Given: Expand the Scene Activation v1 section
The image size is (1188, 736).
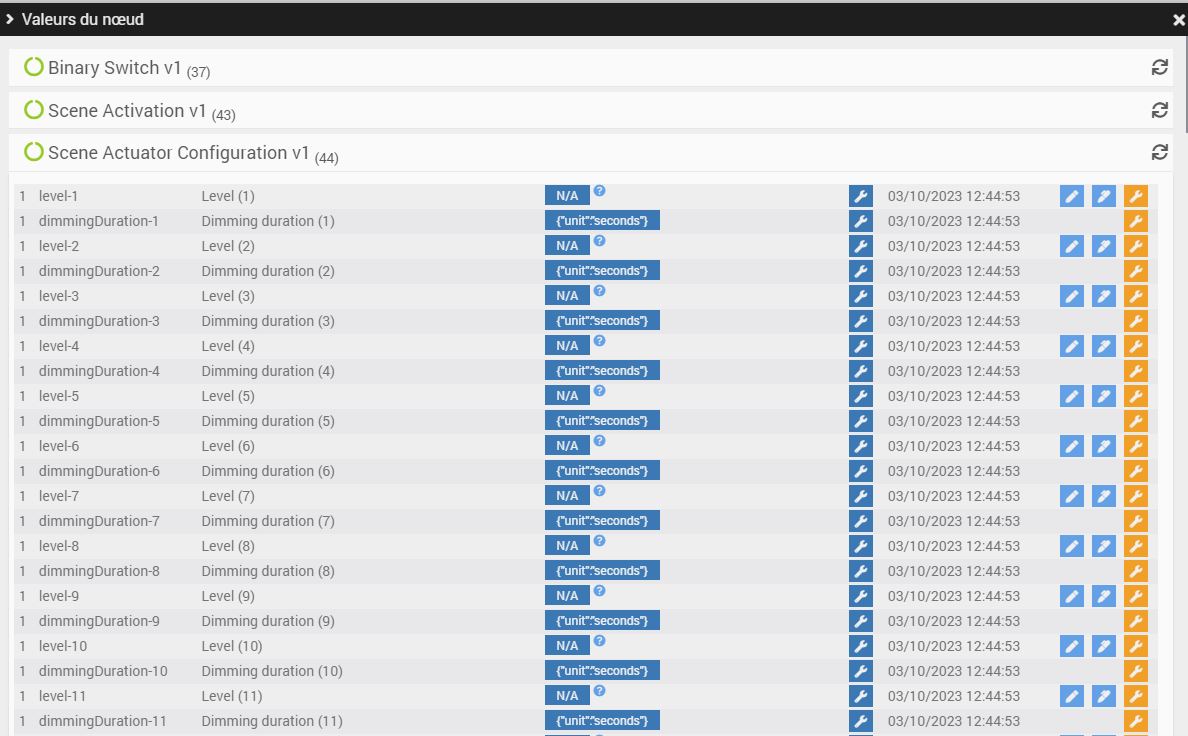Looking at the screenshot, I should [x=127, y=111].
